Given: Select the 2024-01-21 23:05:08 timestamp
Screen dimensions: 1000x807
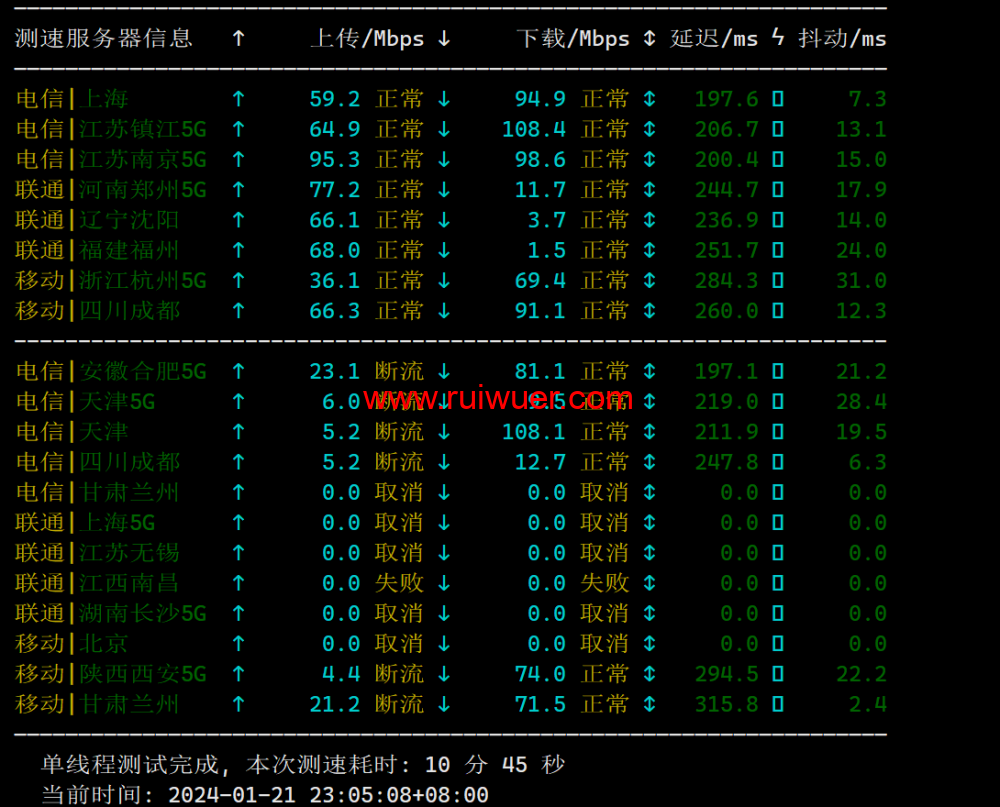Looking at the screenshot, I should [328, 795].
